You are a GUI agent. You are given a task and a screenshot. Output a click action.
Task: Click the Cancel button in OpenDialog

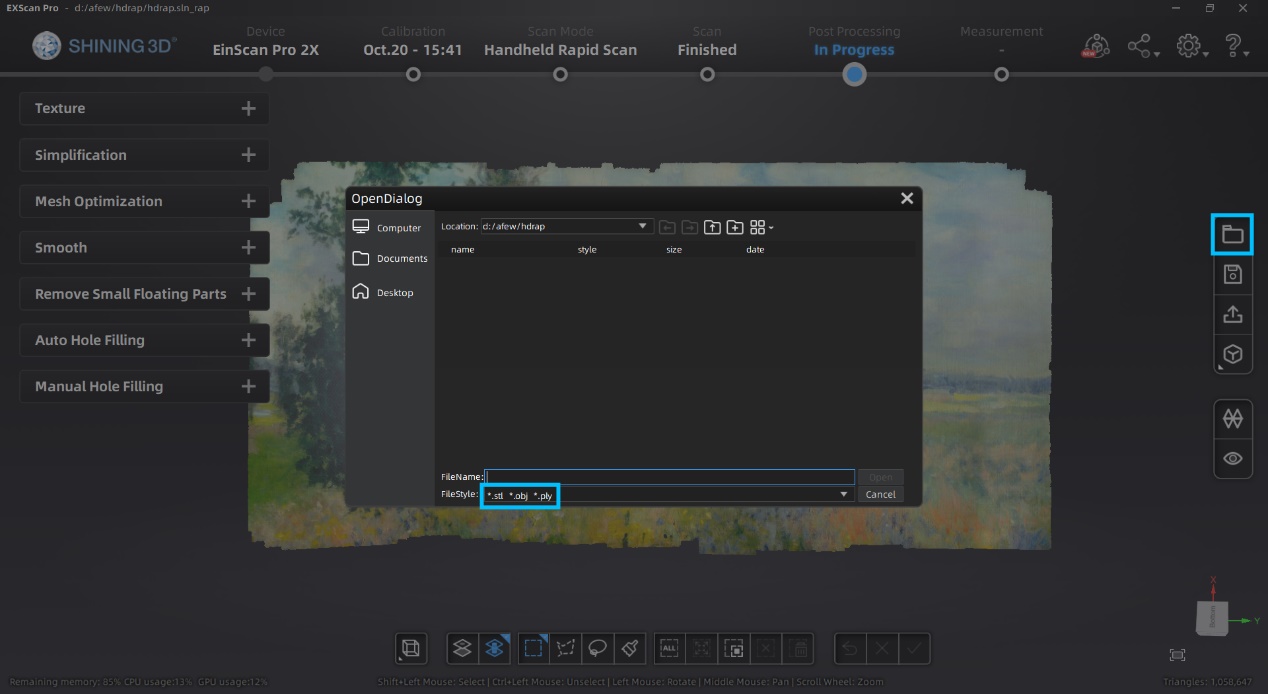pyautogui.click(x=880, y=494)
